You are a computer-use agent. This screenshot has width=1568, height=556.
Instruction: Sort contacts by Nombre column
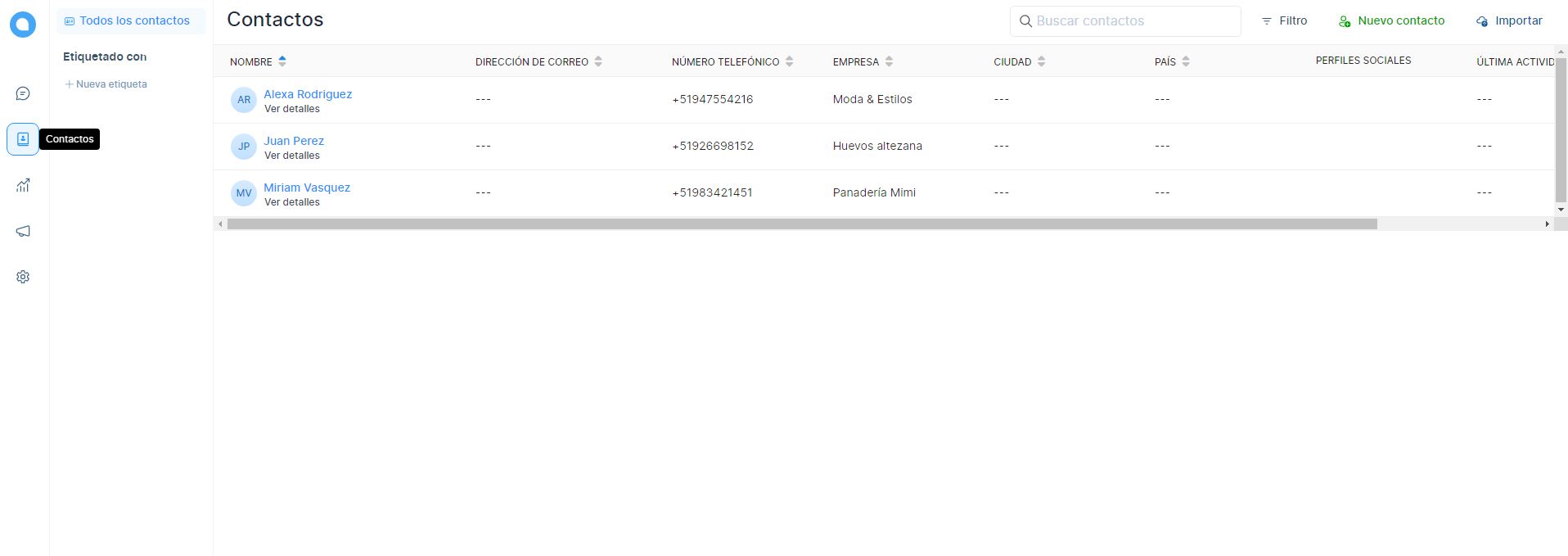click(282, 61)
